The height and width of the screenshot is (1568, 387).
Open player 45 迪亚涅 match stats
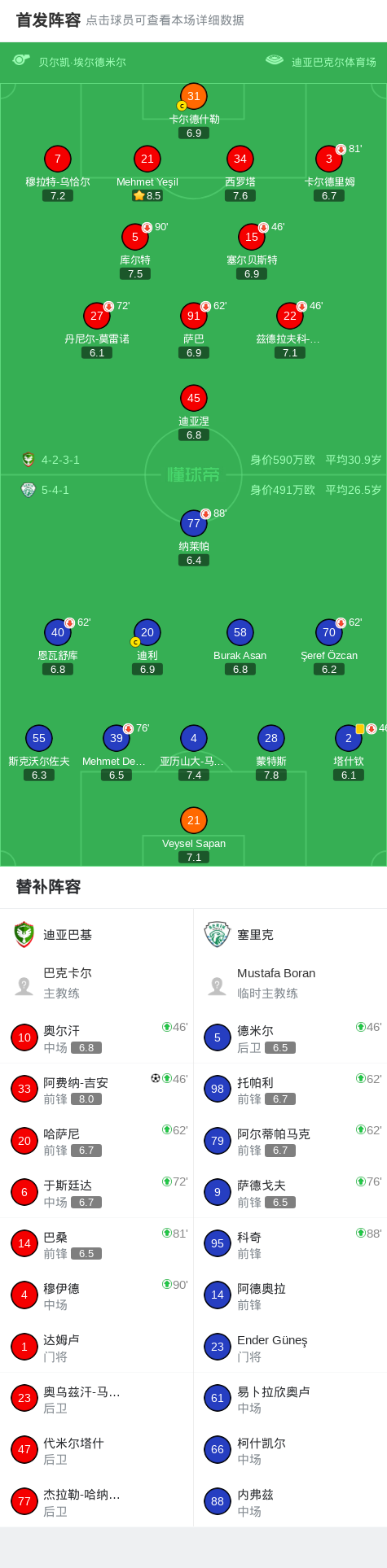click(194, 399)
